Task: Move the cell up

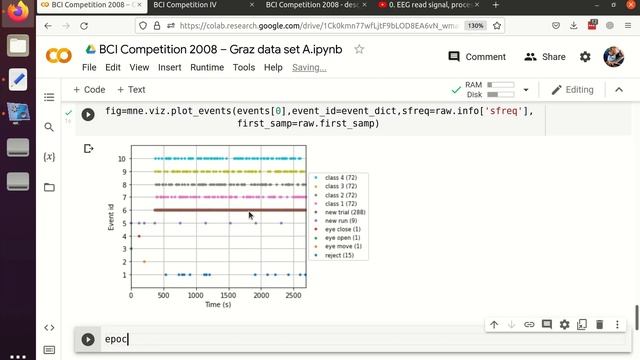Action: pyautogui.click(x=494, y=324)
